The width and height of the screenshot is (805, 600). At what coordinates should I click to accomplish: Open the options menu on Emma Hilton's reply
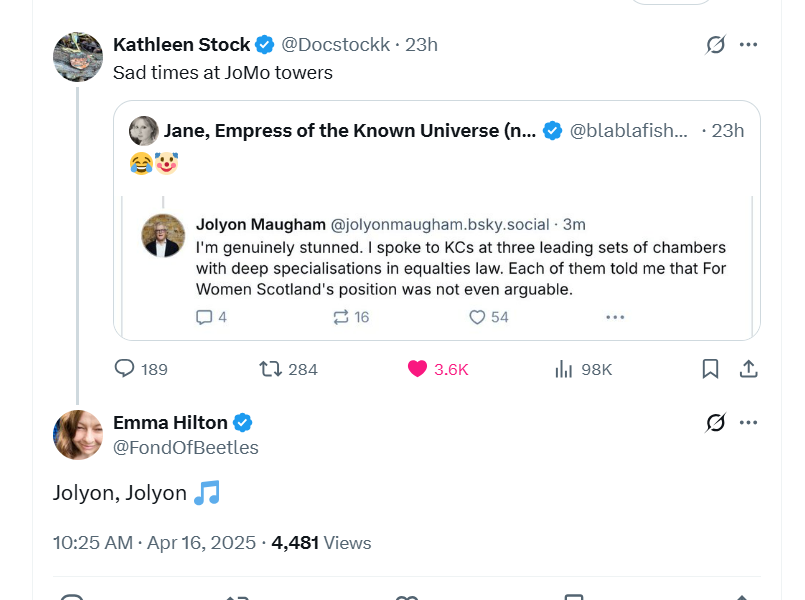click(749, 422)
